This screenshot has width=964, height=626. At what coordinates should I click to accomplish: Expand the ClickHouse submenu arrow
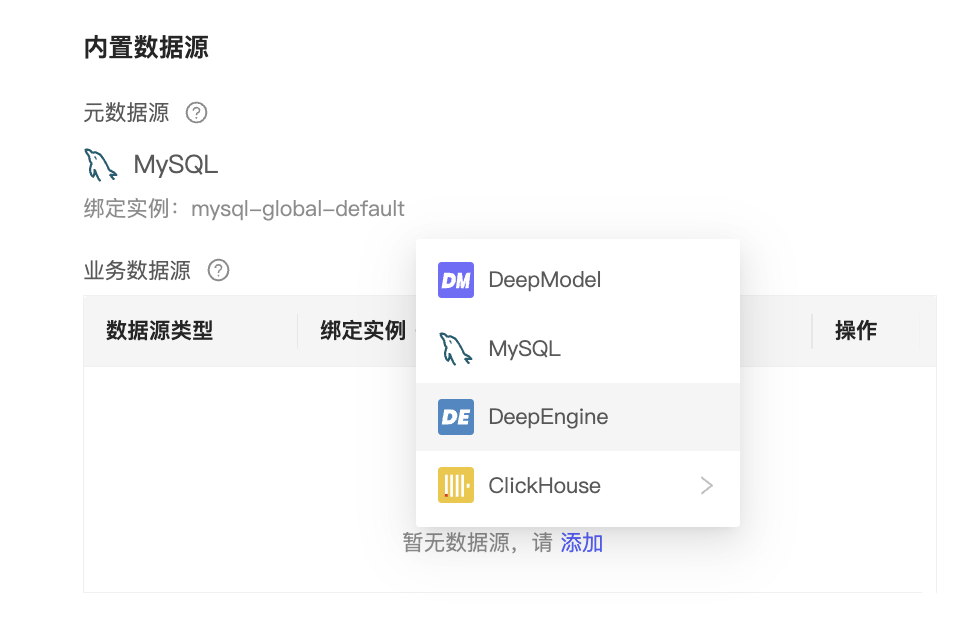(x=707, y=486)
